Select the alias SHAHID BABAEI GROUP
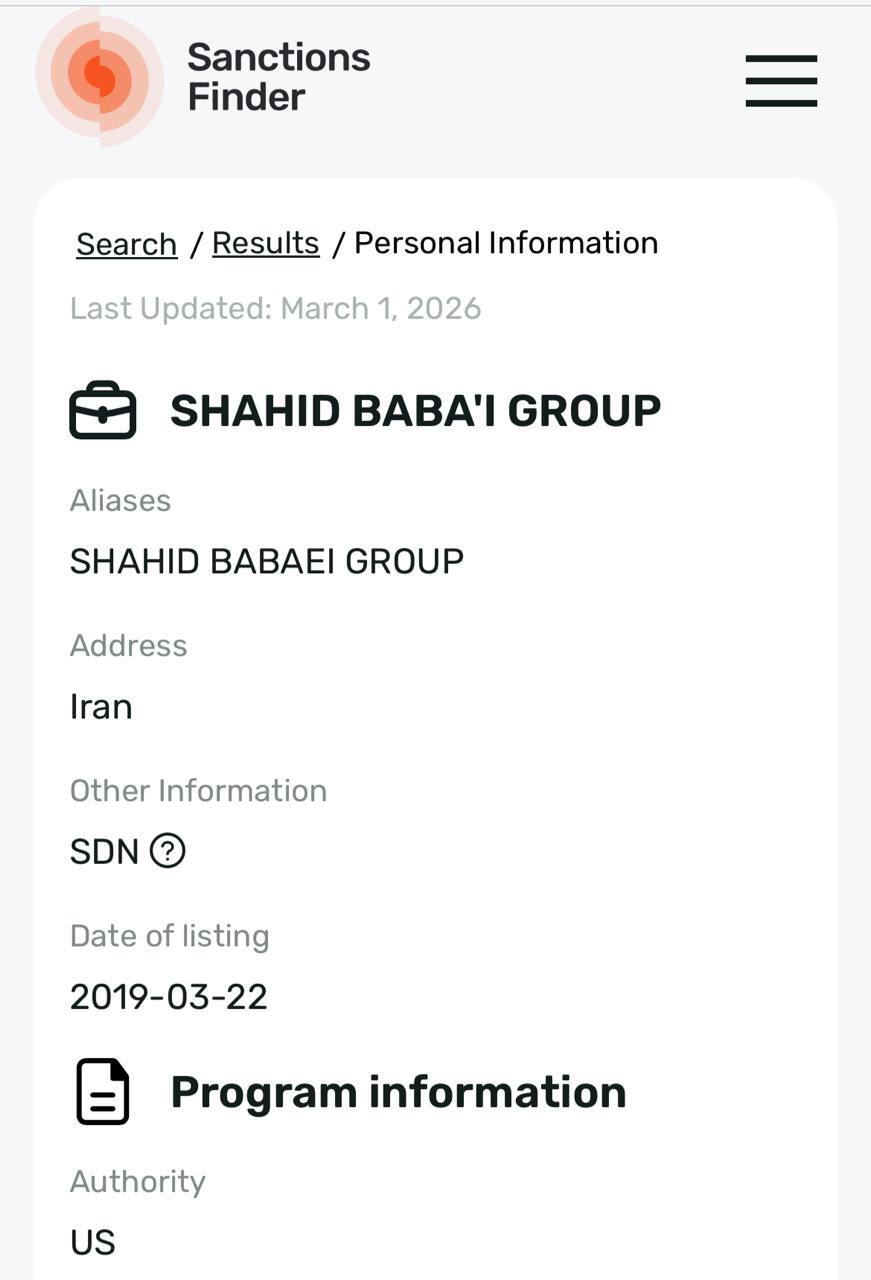Image resolution: width=871 pixels, height=1280 pixels. coord(266,560)
